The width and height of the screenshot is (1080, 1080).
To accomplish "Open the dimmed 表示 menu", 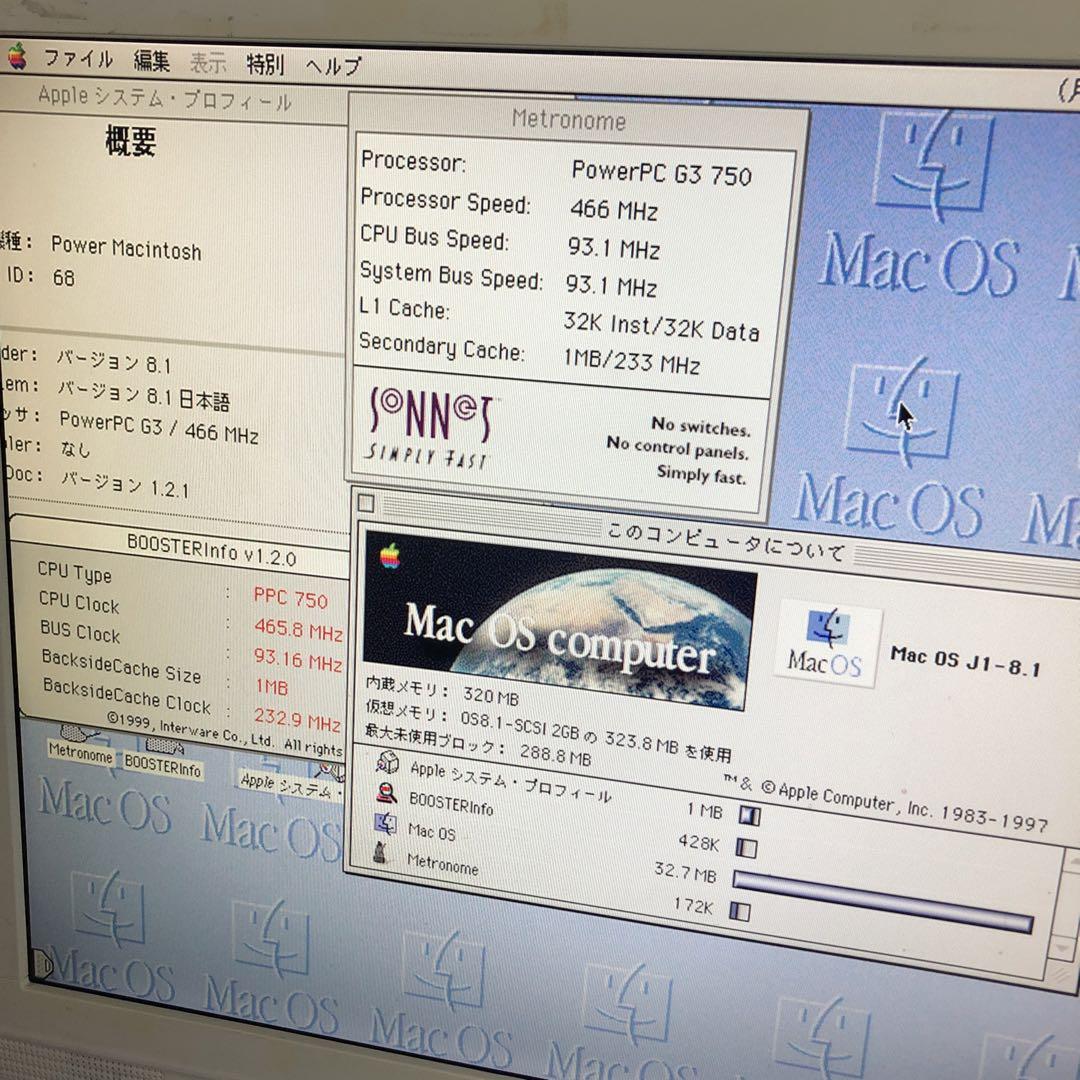I will tap(207, 63).
